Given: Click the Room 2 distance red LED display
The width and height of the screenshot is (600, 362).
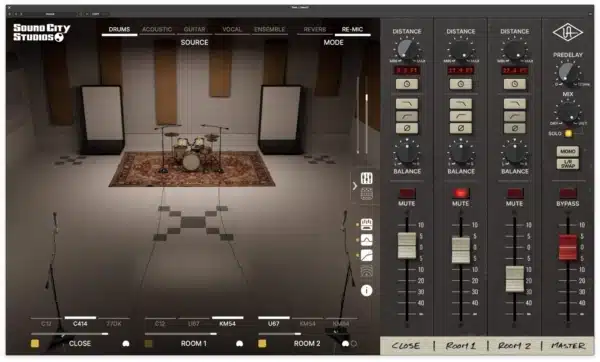Looking at the screenshot, I should point(515,70).
